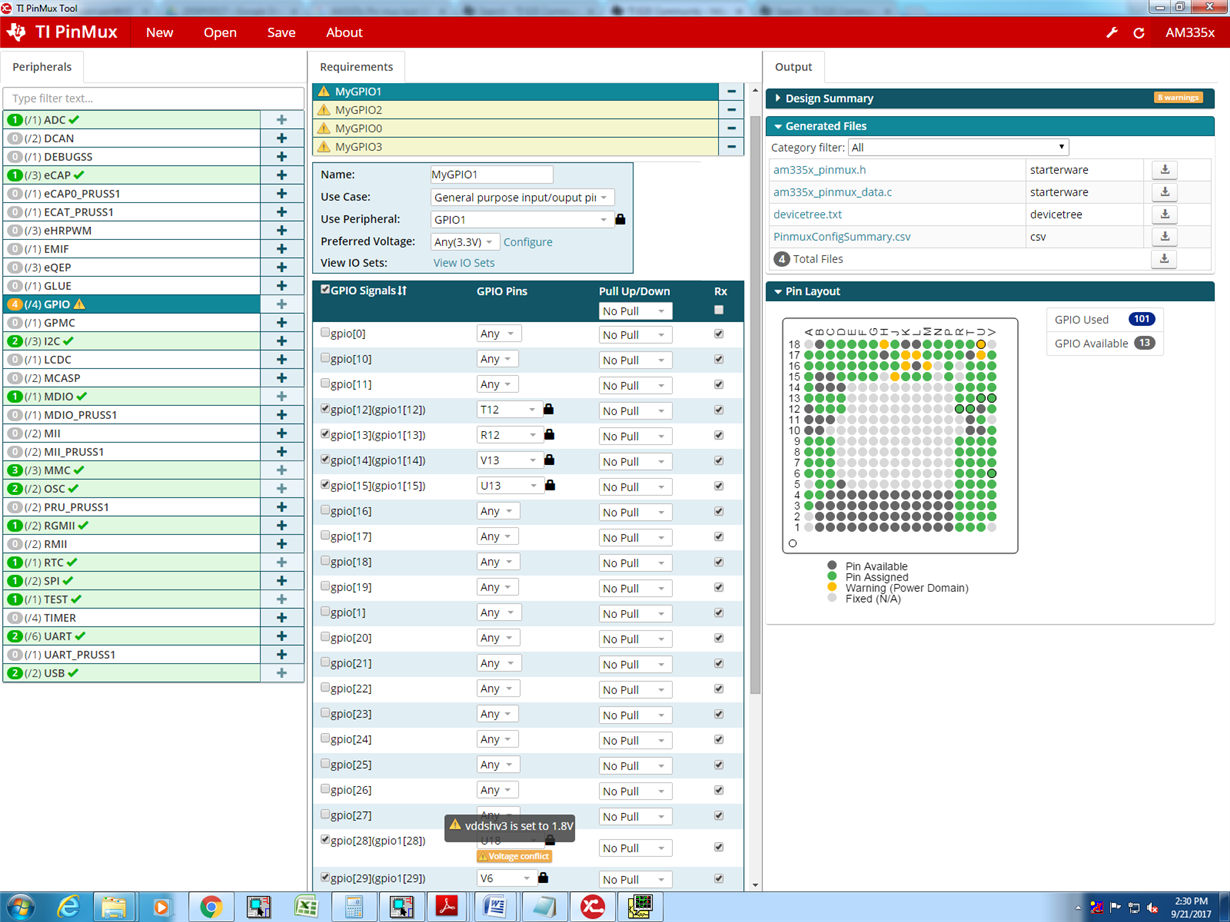Open the Use Peripheral GPIO1 dropdown
1230x922 pixels.
click(x=522, y=219)
